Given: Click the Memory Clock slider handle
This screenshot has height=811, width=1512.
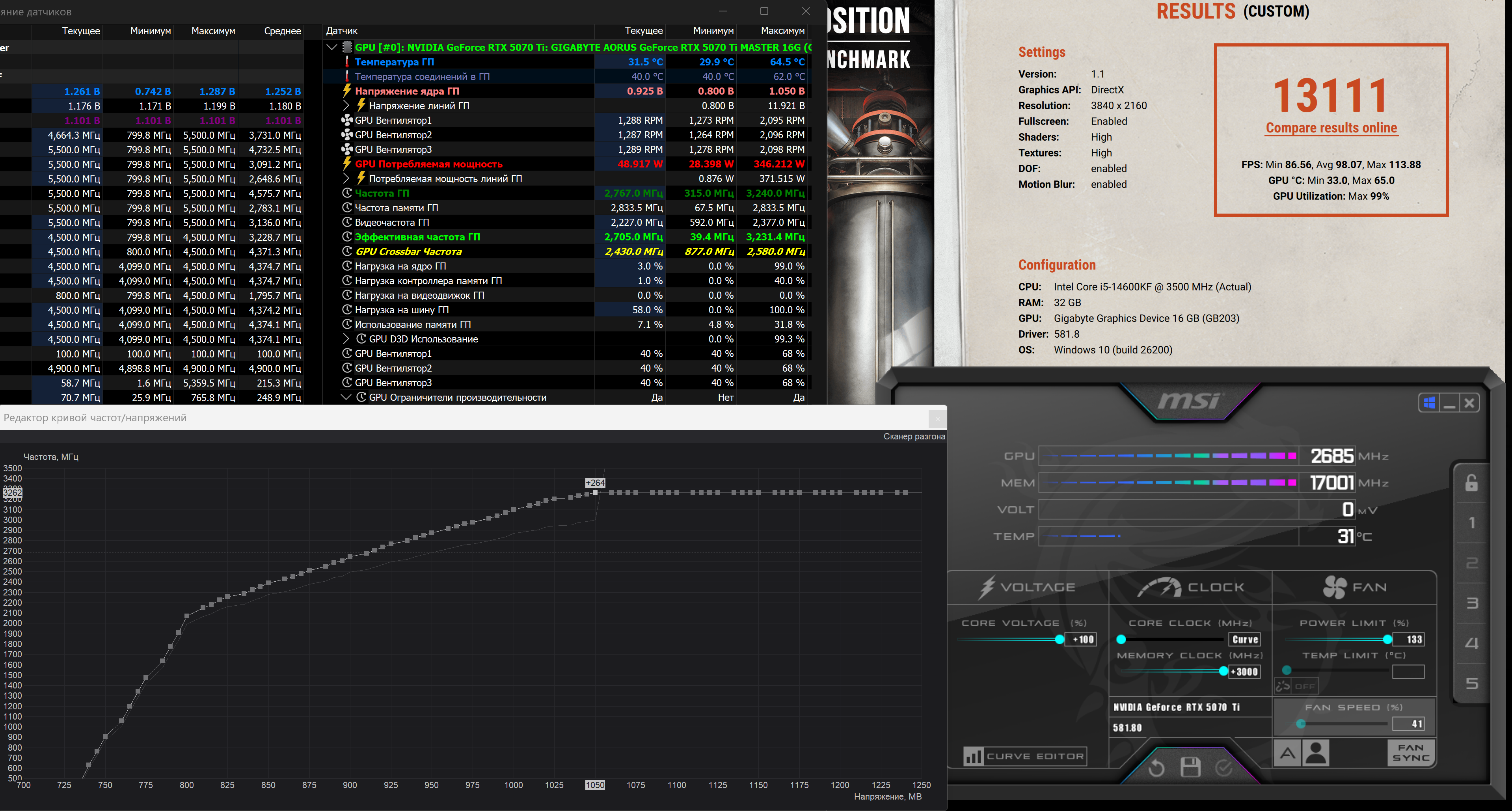Looking at the screenshot, I should coord(1223,671).
